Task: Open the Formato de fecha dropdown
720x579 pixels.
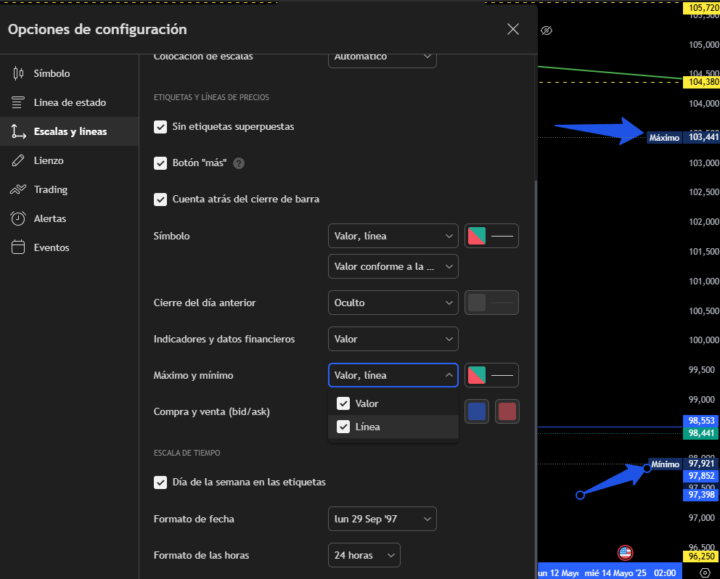Action: (x=382, y=519)
